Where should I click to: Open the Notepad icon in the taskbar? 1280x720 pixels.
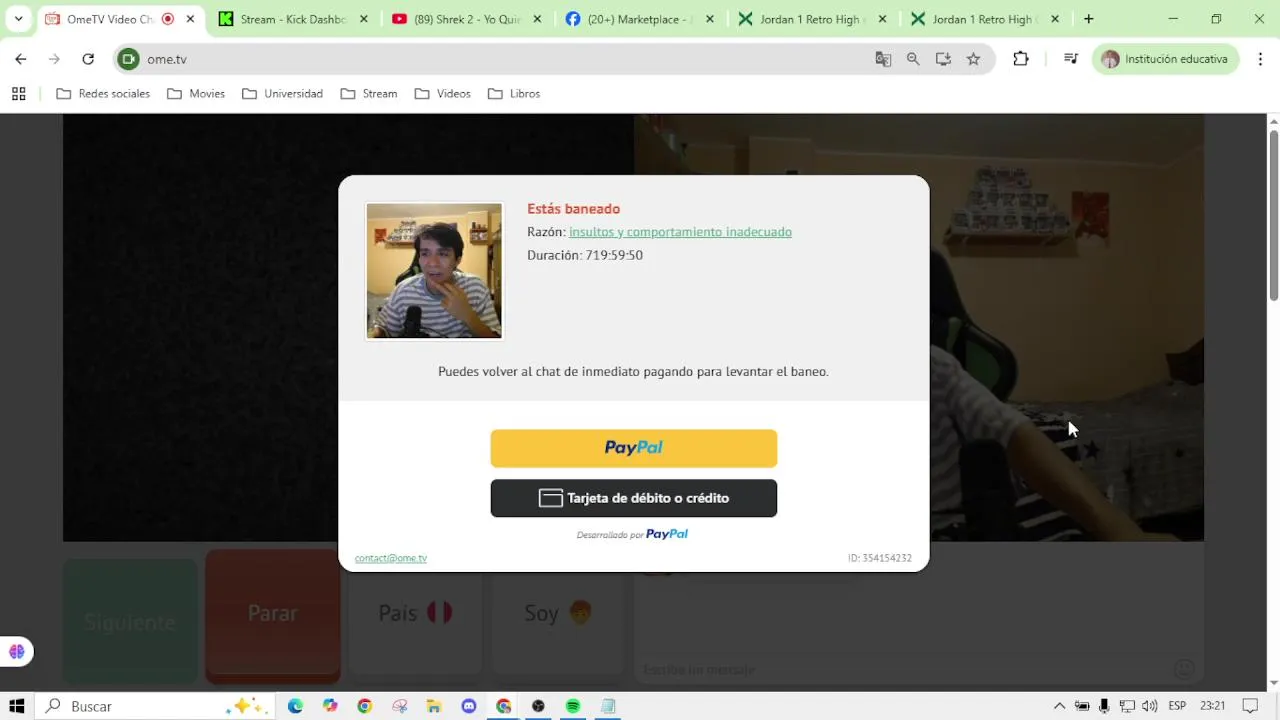[x=608, y=706]
